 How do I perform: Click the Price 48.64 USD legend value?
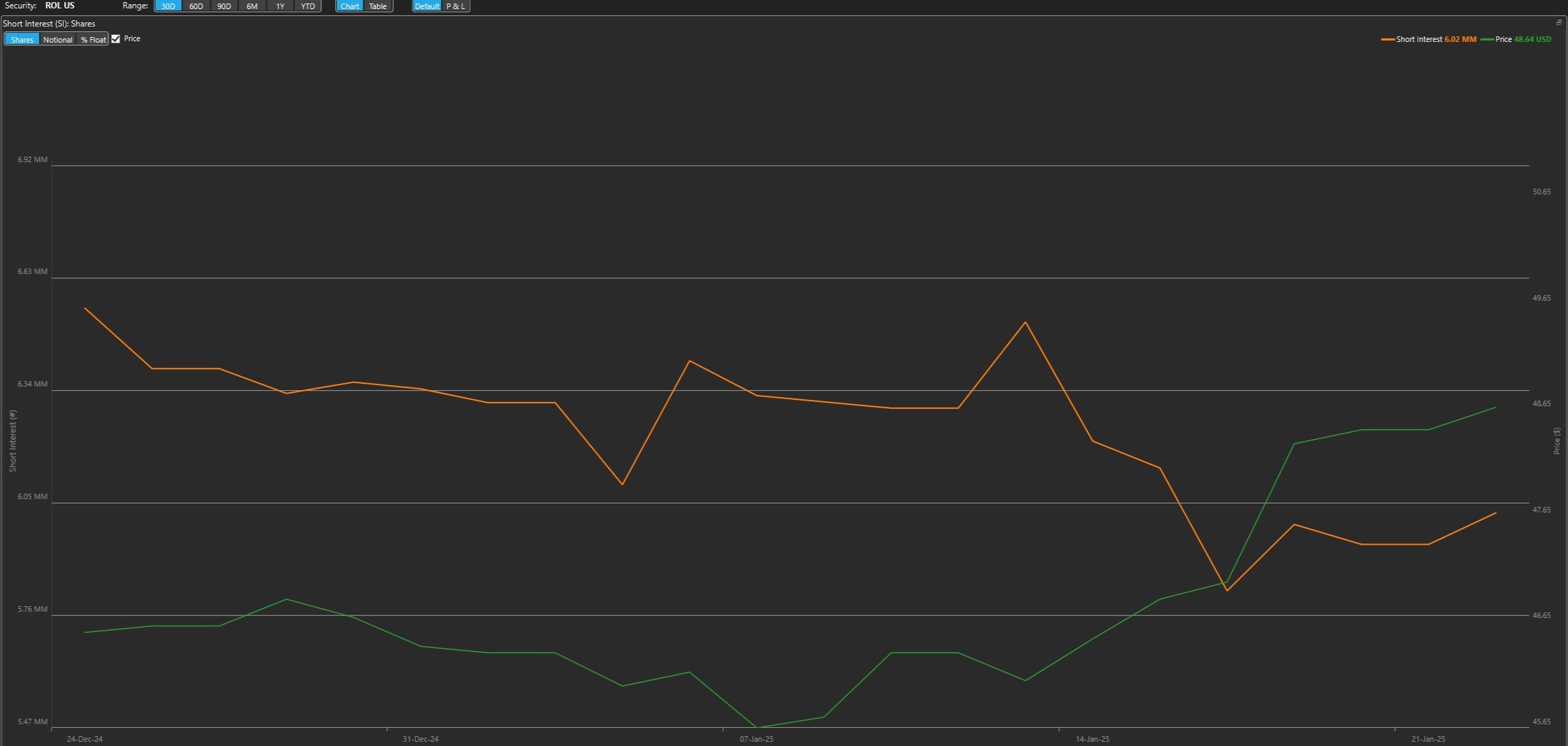pyautogui.click(x=1532, y=39)
